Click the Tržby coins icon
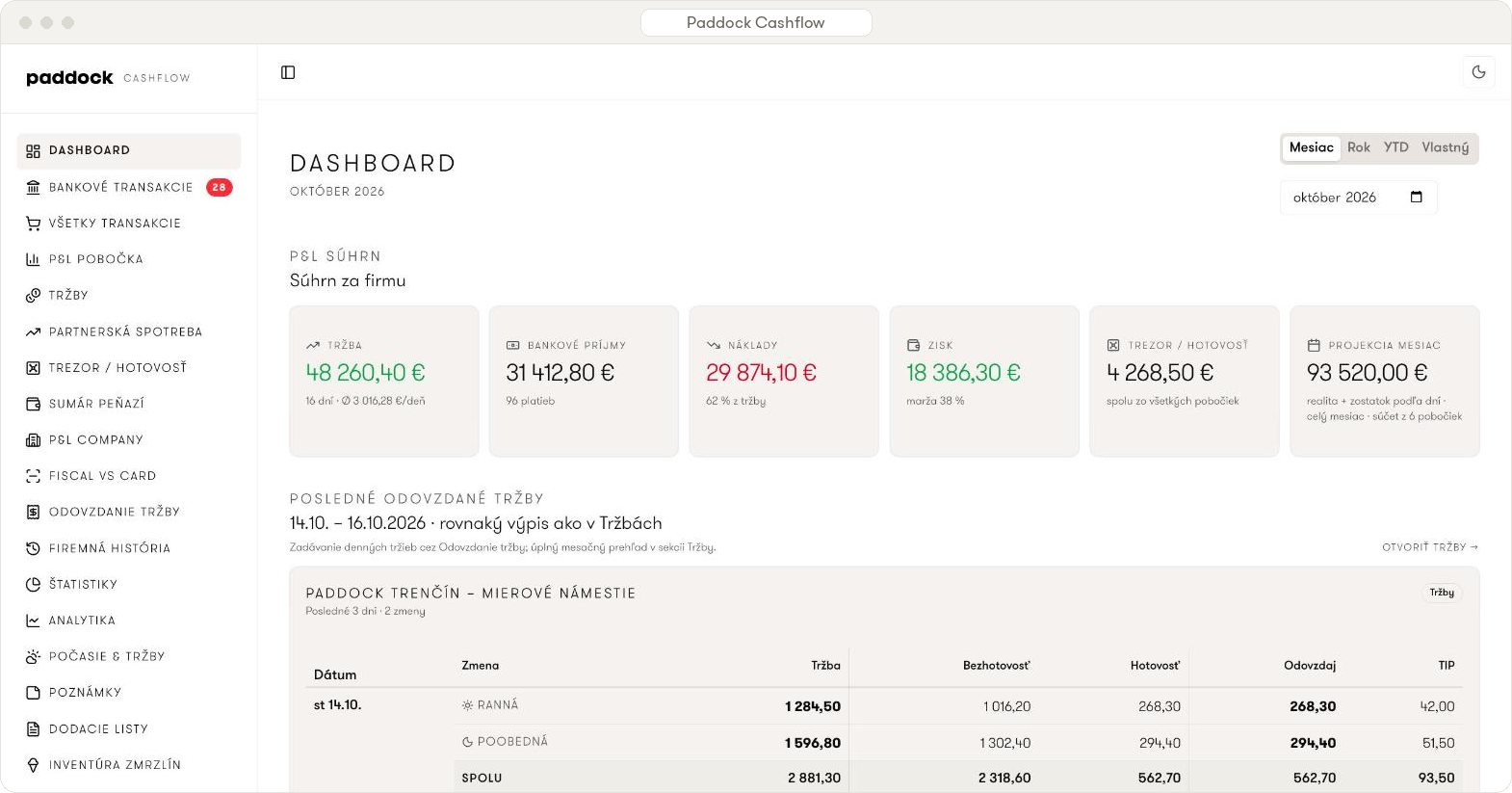 [33, 296]
